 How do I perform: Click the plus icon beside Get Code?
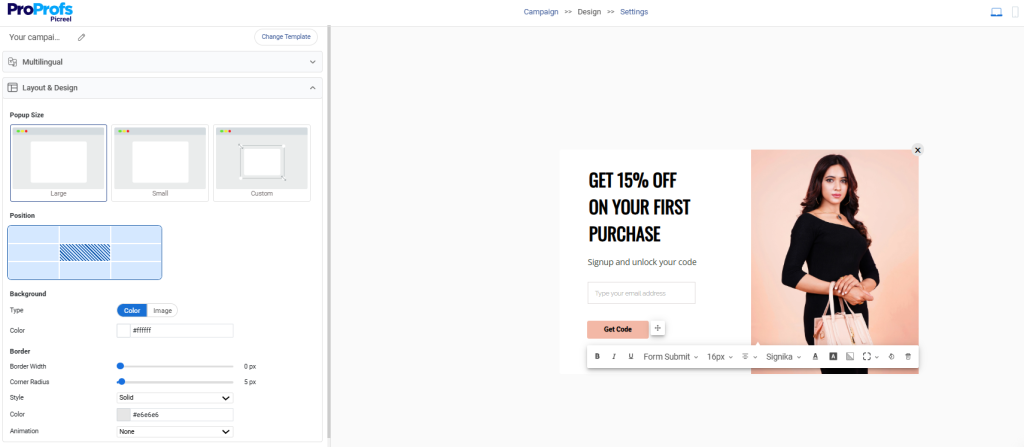pos(658,328)
